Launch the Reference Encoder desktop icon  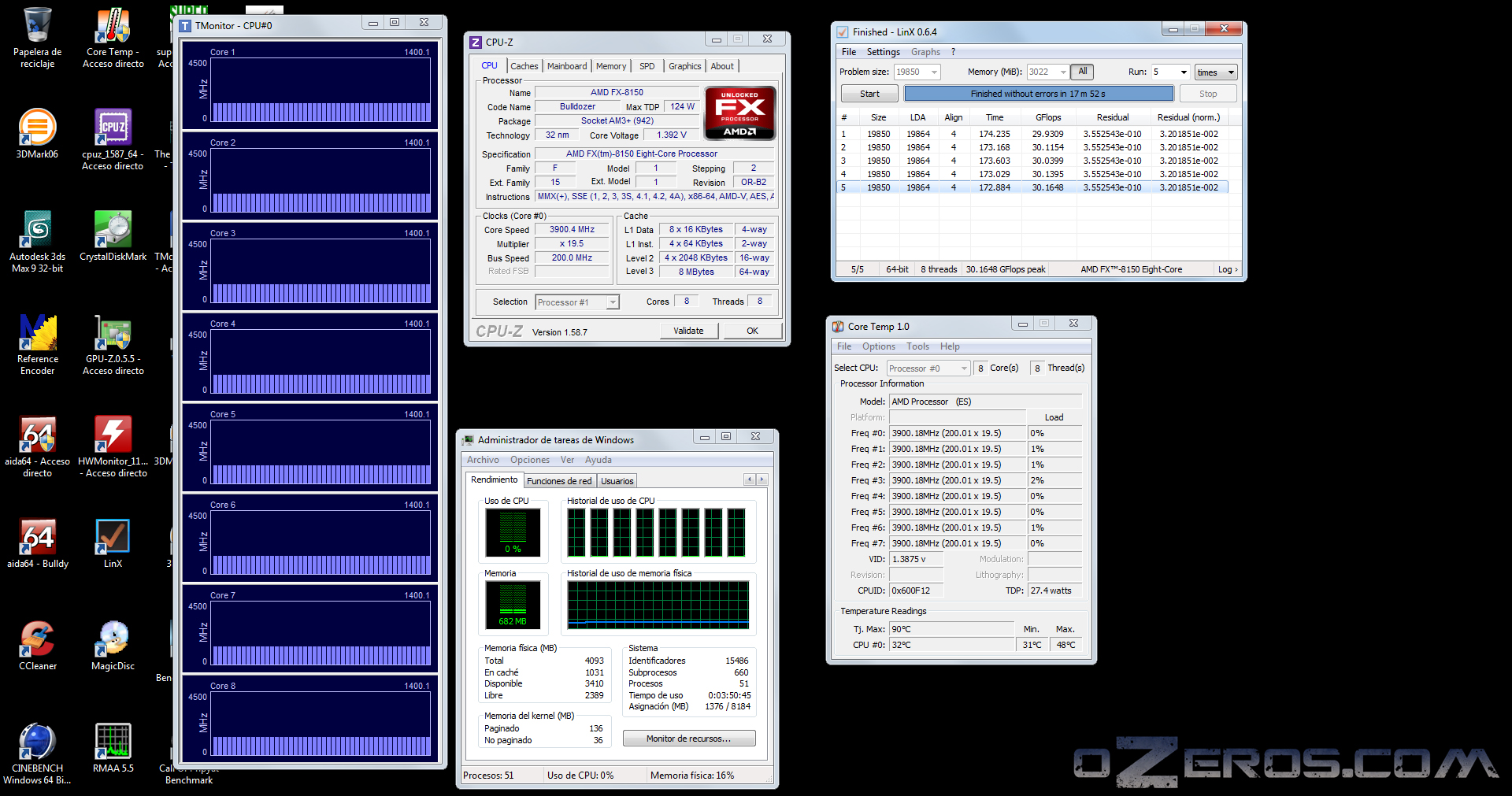click(37, 345)
